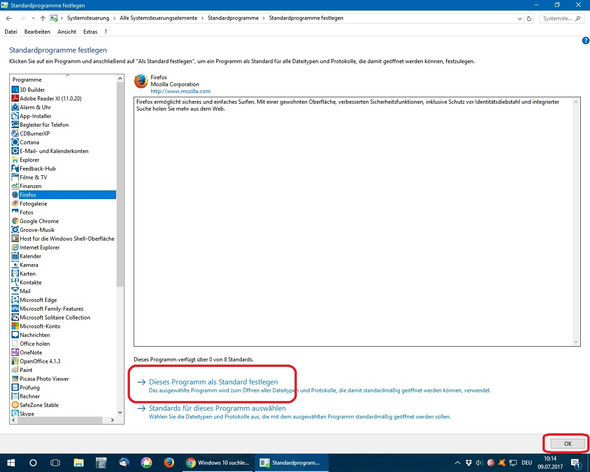
Task: Select Filme & TV in the list
Action: click(33, 177)
